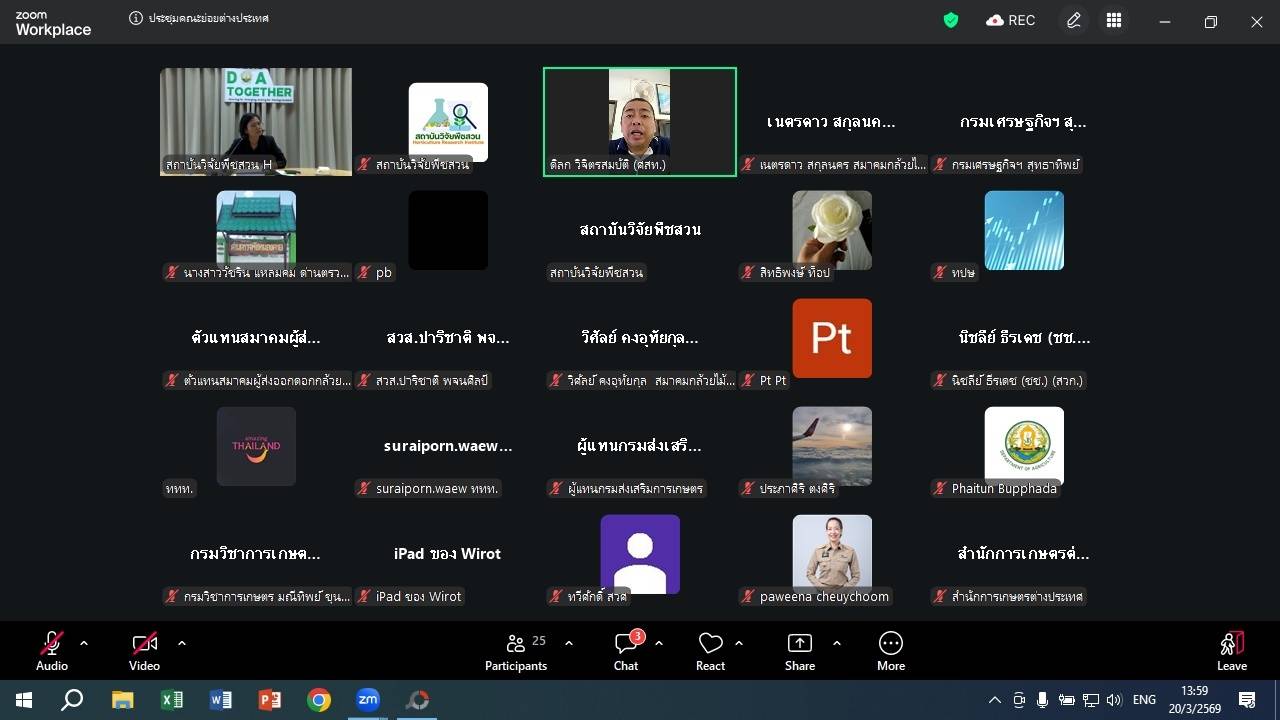Screen dimensions: 1280x720
Task: Open the Participants panel
Action: click(516, 651)
